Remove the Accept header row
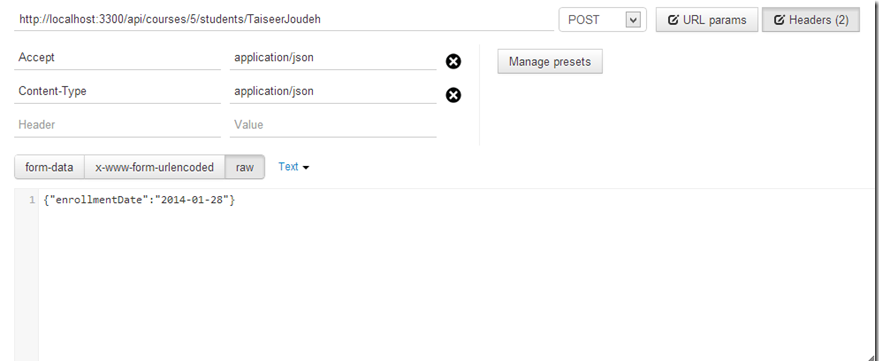The width and height of the screenshot is (879, 361). click(x=454, y=62)
